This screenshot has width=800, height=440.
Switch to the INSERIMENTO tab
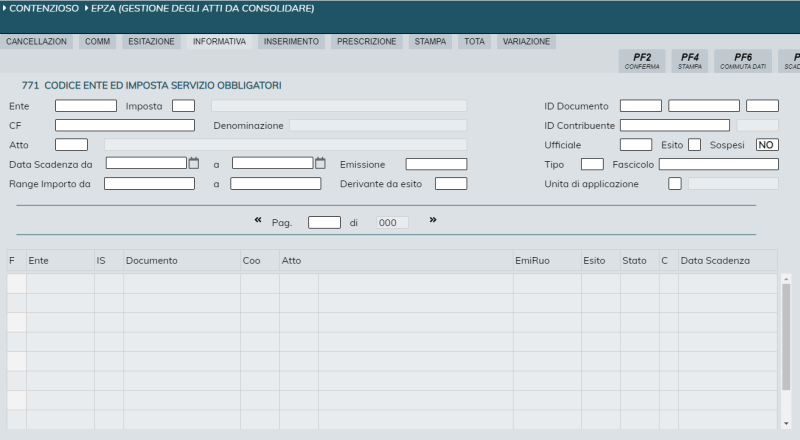click(291, 42)
